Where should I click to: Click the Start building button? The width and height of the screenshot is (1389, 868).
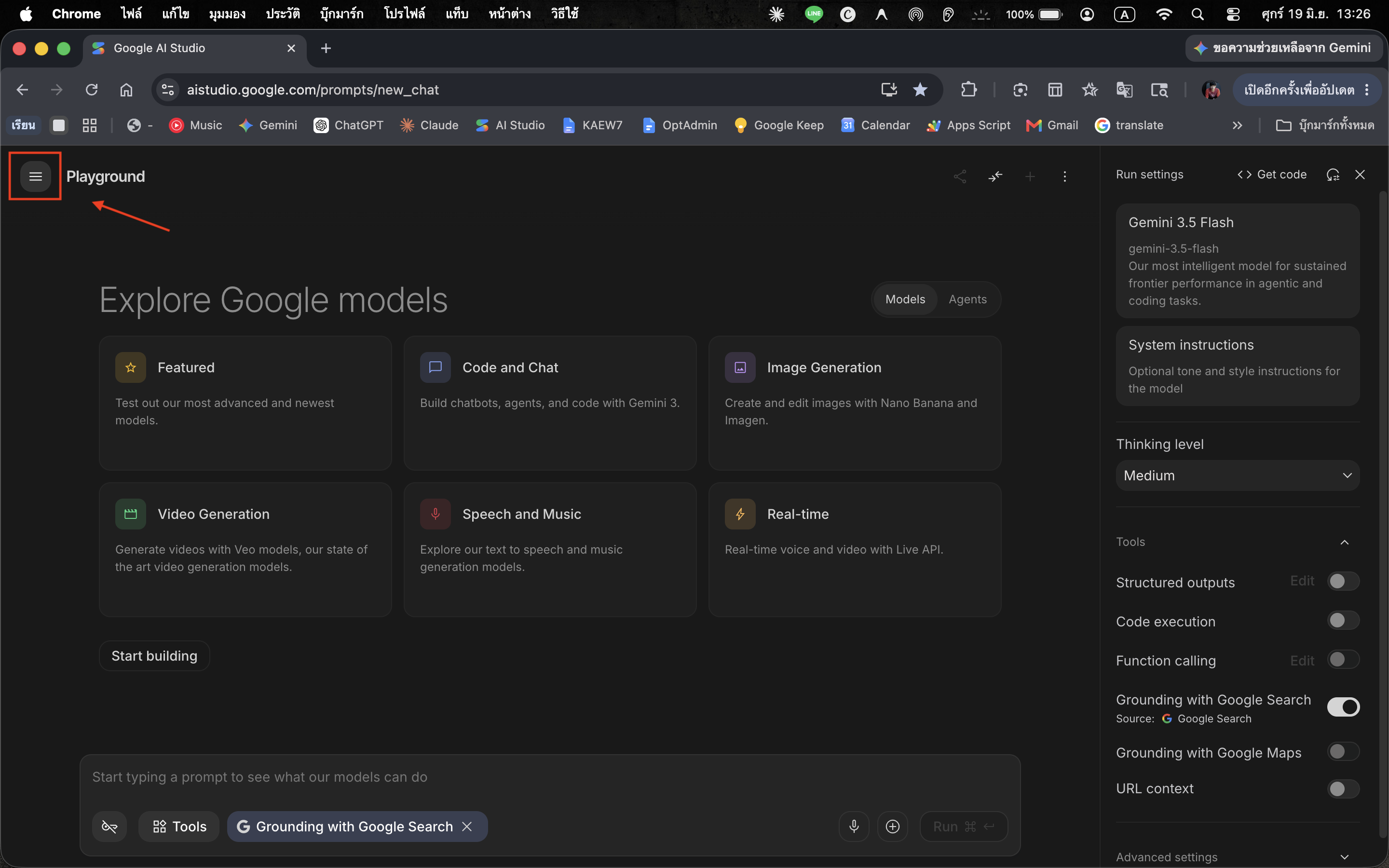point(154,656)
